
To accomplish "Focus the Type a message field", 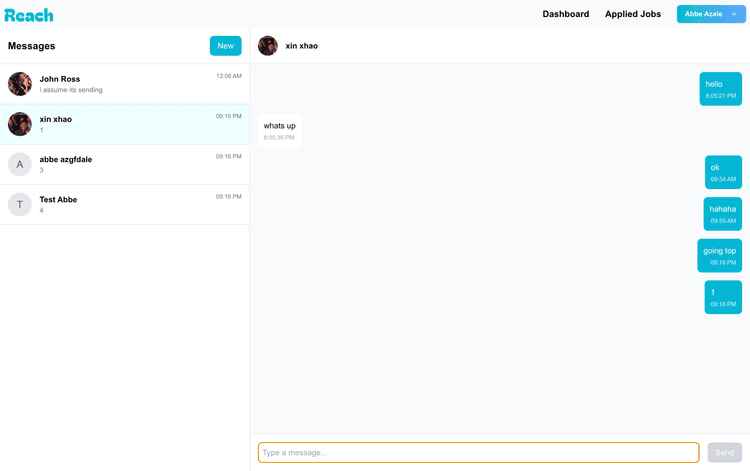I will pyautogui.click(x=478, y=453).
